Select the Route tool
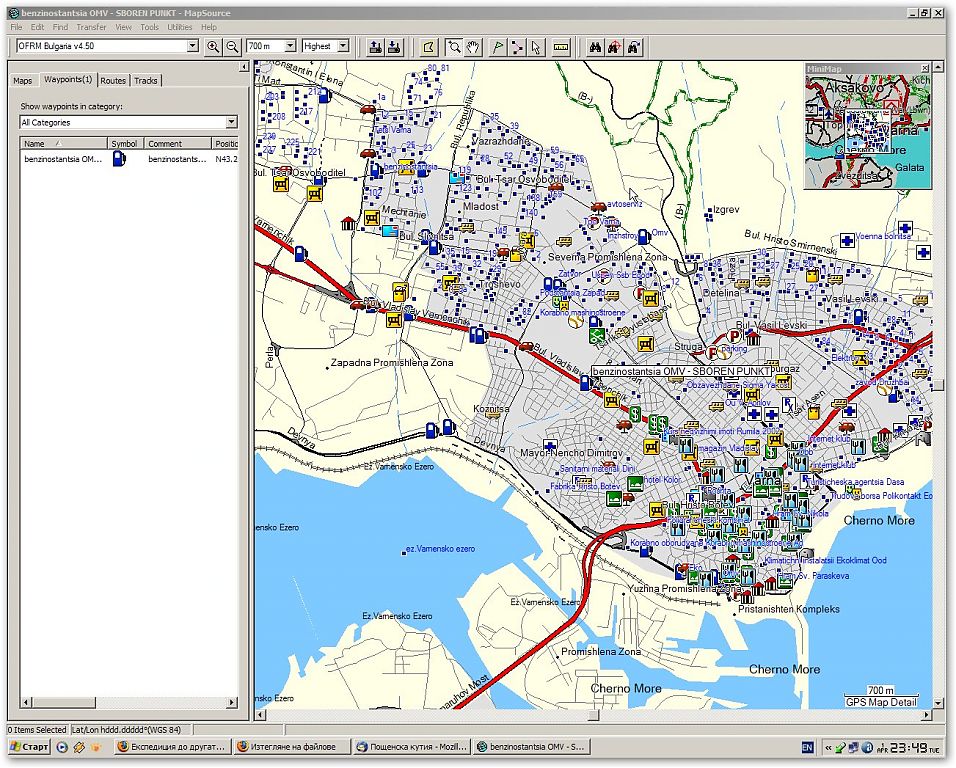 point(517,46)
